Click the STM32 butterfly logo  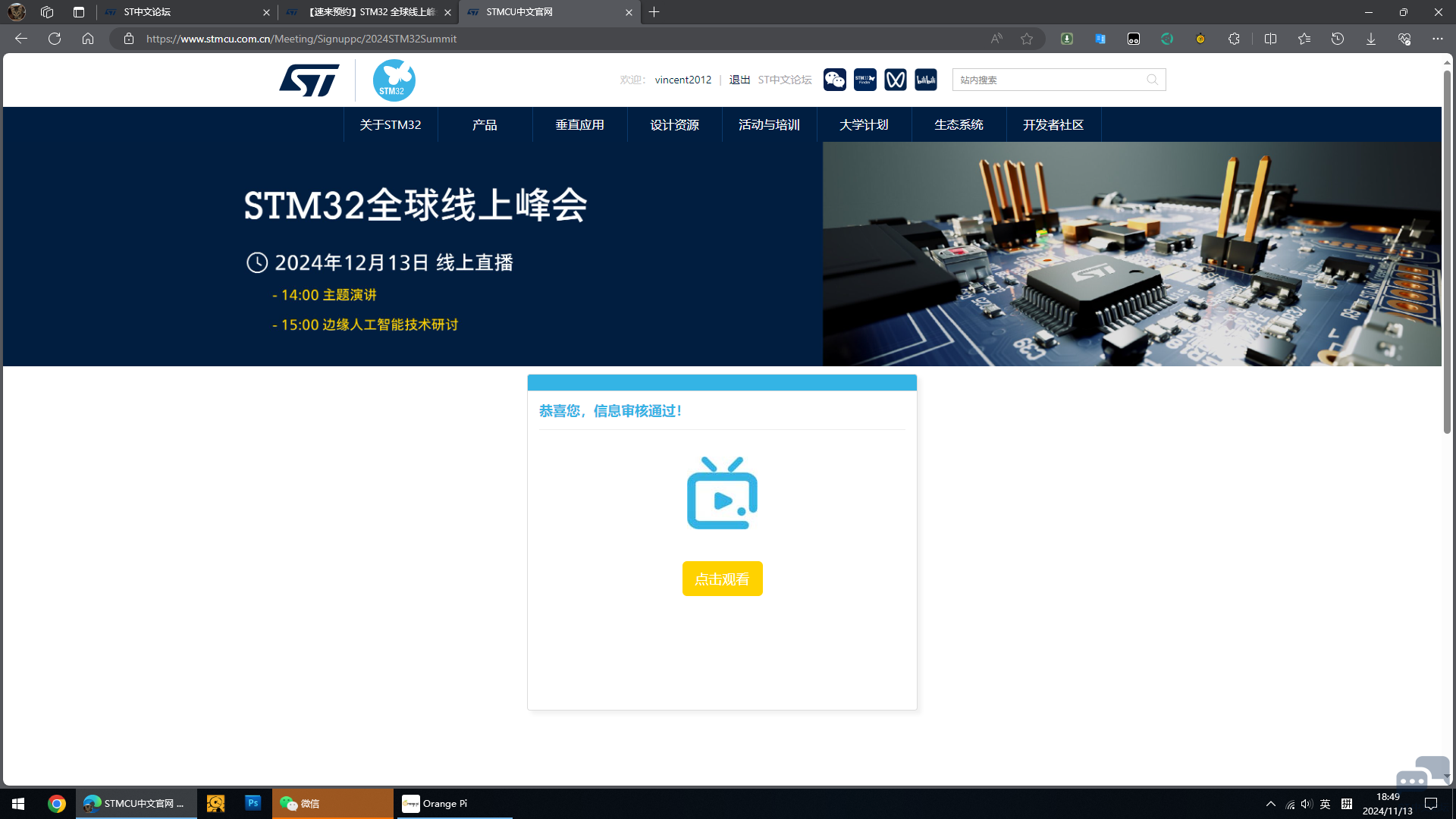(394, 80)
